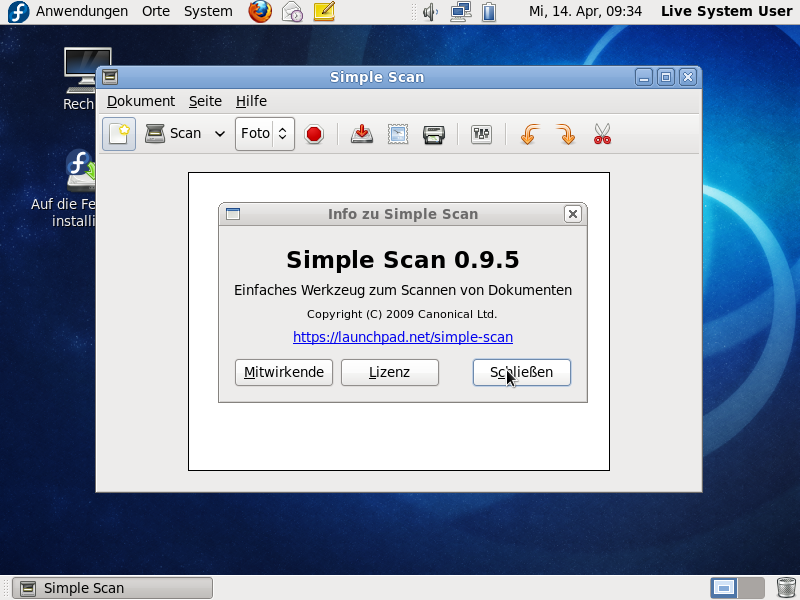Select the scissors crop tool
800x600 pixels.
[603, 134]
